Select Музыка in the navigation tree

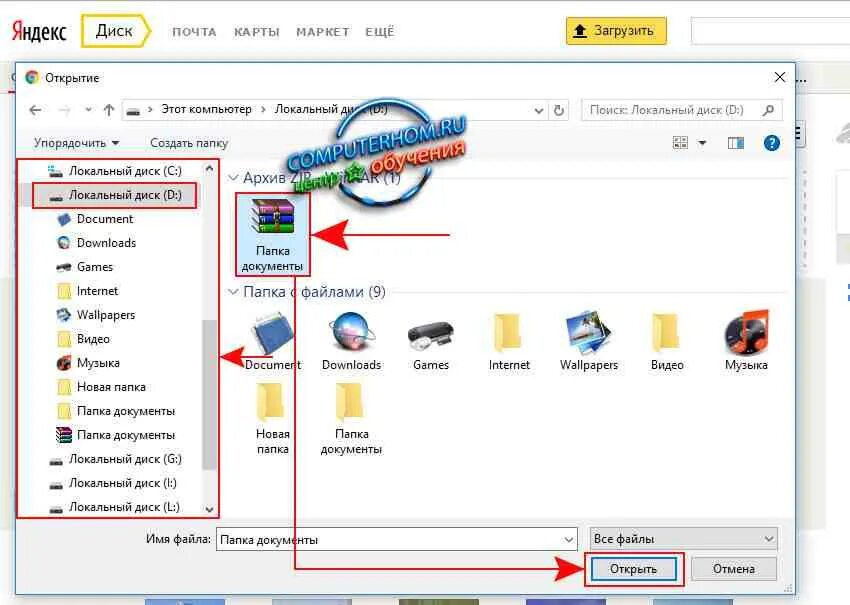(88, 363)
